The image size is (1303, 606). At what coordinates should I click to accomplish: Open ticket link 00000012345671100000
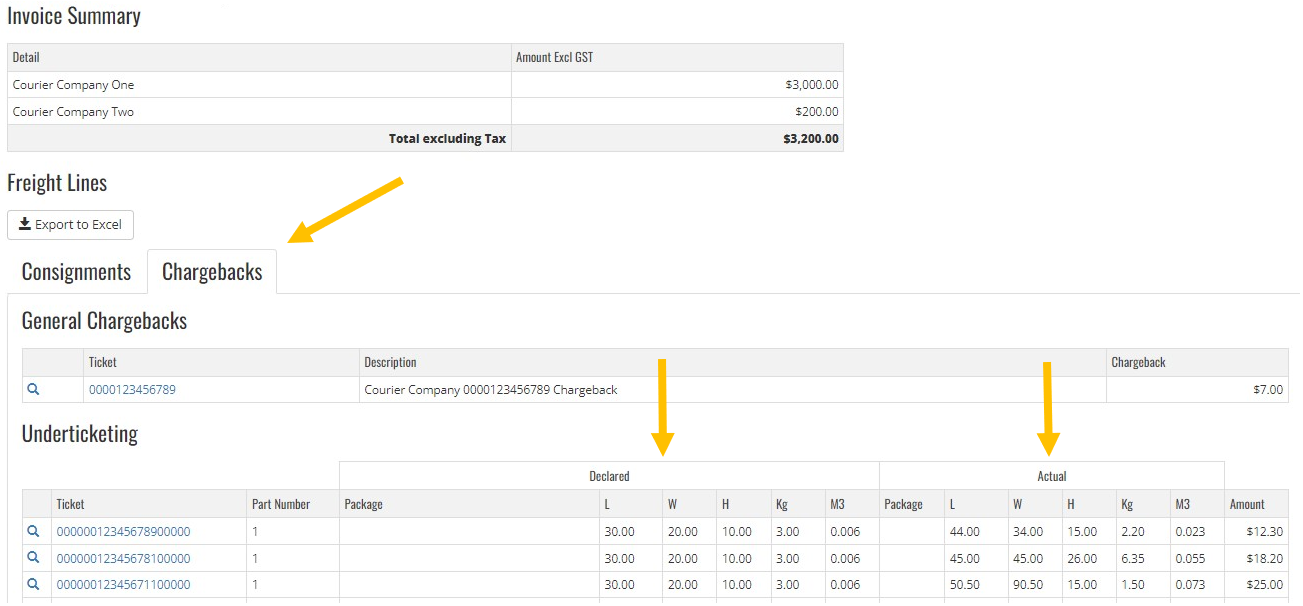[123, 585]
